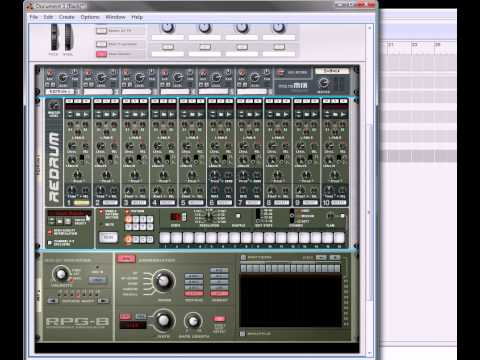The image size is (480, 360).
Task: Open the Edit menu
Action: pyautogui.click(x=48, y=17)
